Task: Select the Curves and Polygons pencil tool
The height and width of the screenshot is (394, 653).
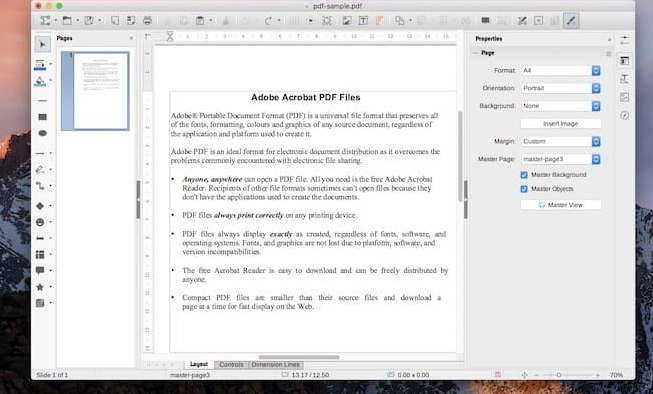Action: pos(40,170)
